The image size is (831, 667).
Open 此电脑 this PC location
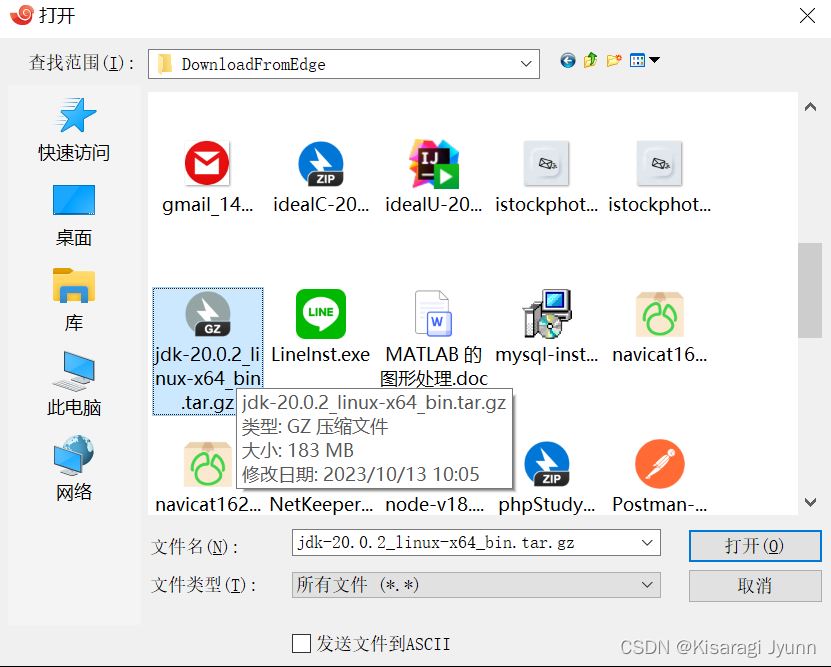click(74, 384)
